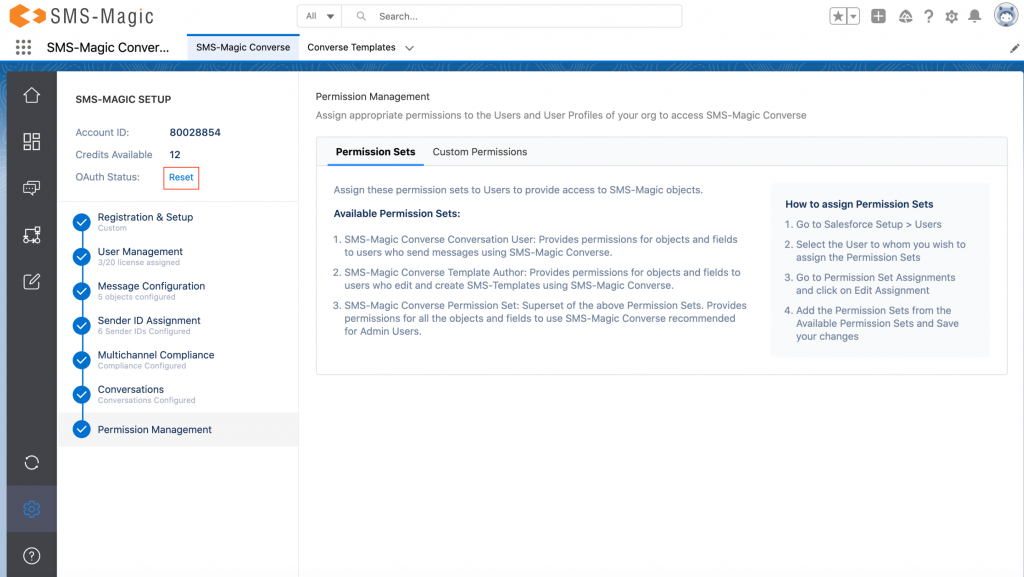Open the conversations chat icon in sidebar

31,188
